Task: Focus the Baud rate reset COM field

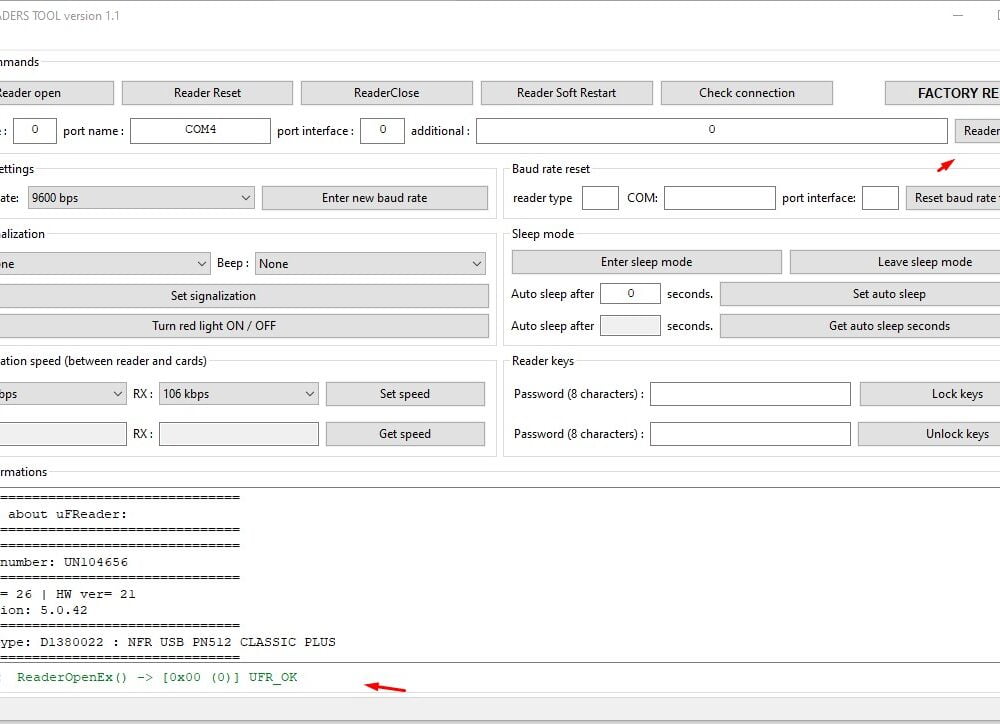Action: (719, 198)
